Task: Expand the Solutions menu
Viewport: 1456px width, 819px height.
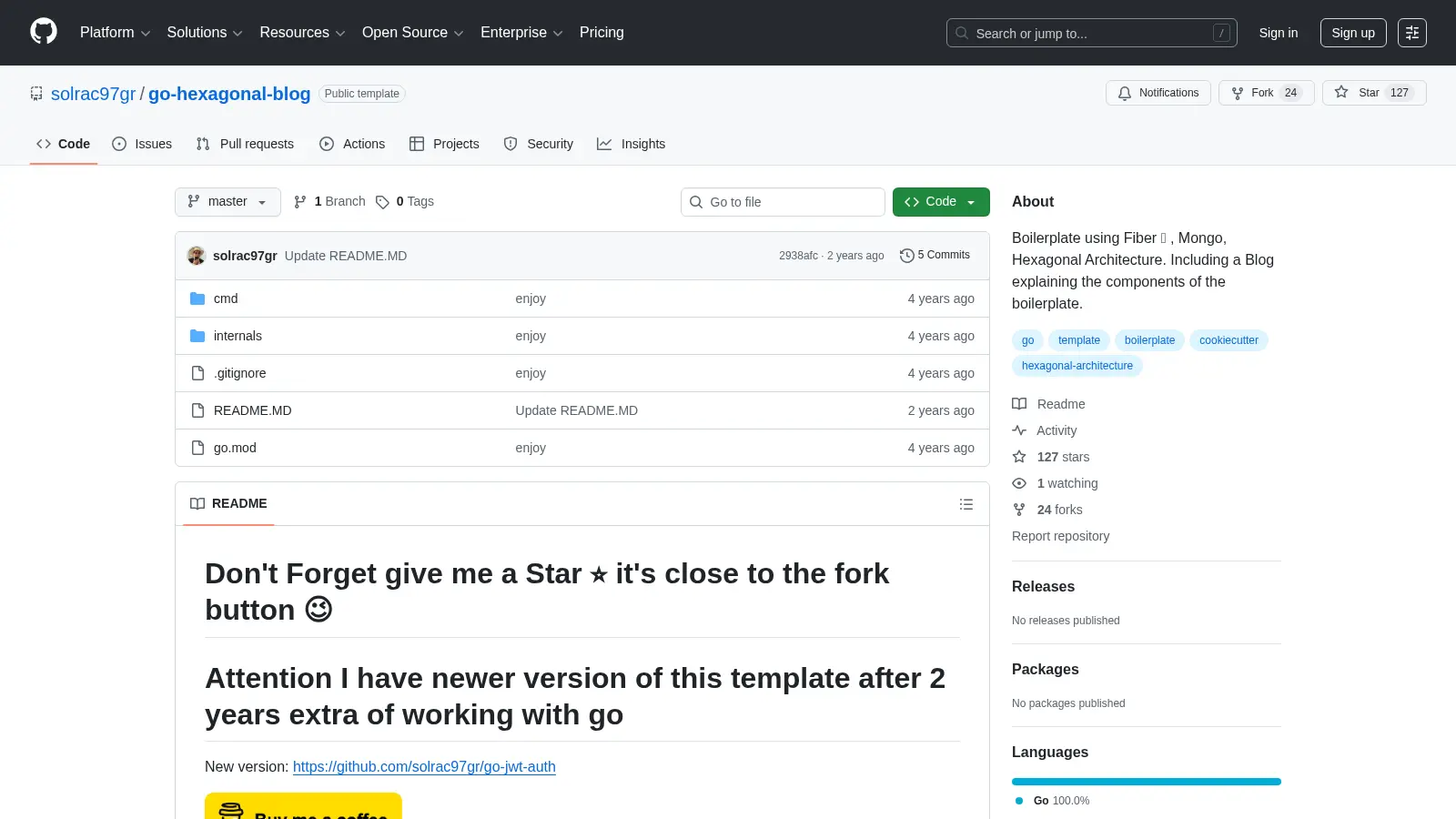Action: pos(205,33)
